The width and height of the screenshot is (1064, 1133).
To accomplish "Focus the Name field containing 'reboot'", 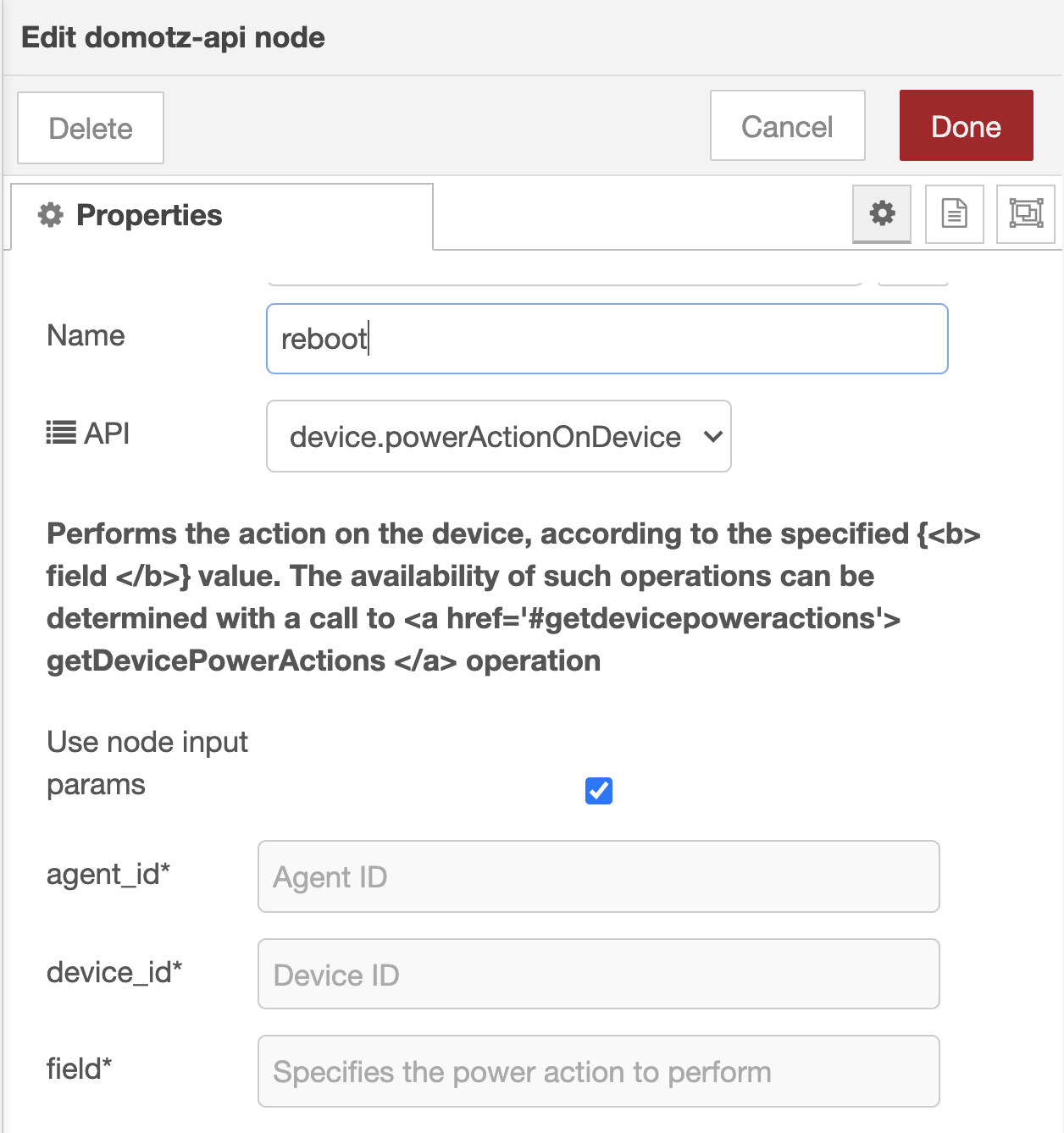I will click(607, 339).
